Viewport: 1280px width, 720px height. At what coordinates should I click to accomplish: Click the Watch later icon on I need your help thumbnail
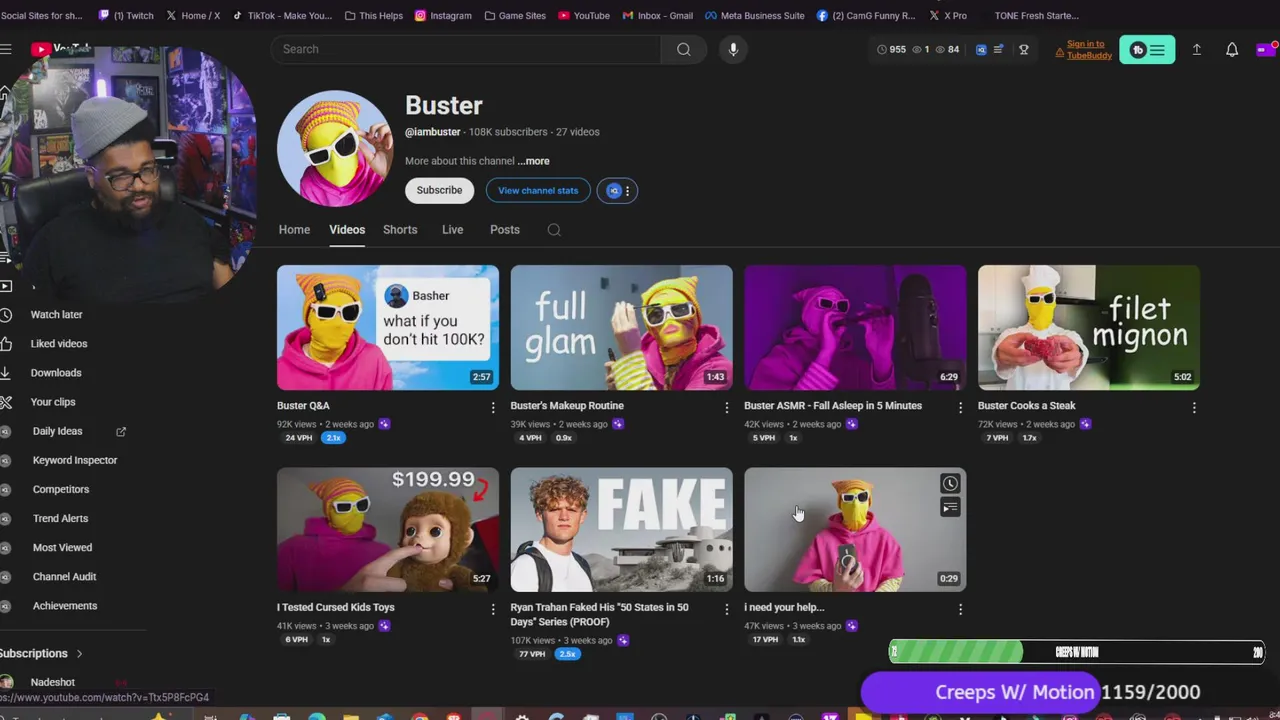point(950,484)
